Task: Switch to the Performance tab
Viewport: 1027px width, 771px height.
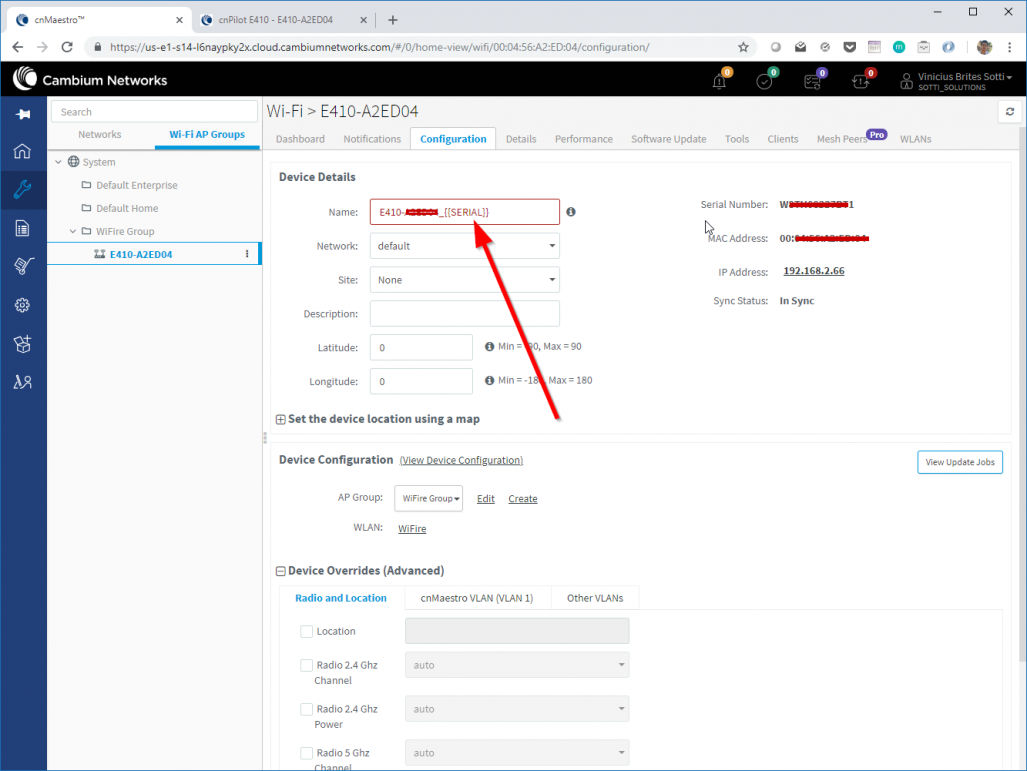Action: pos(583,139)
